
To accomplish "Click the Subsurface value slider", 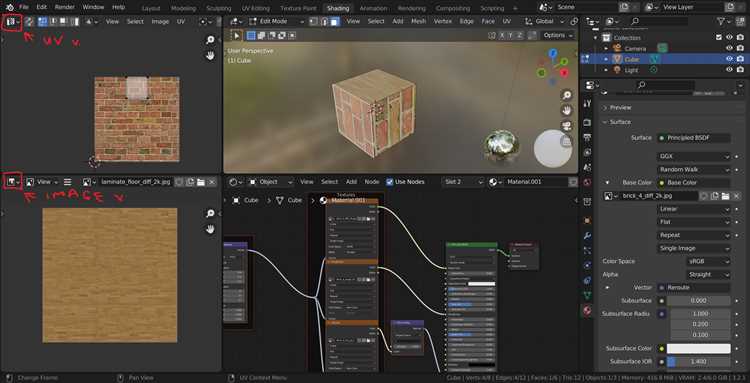I will tap(699, 301).
